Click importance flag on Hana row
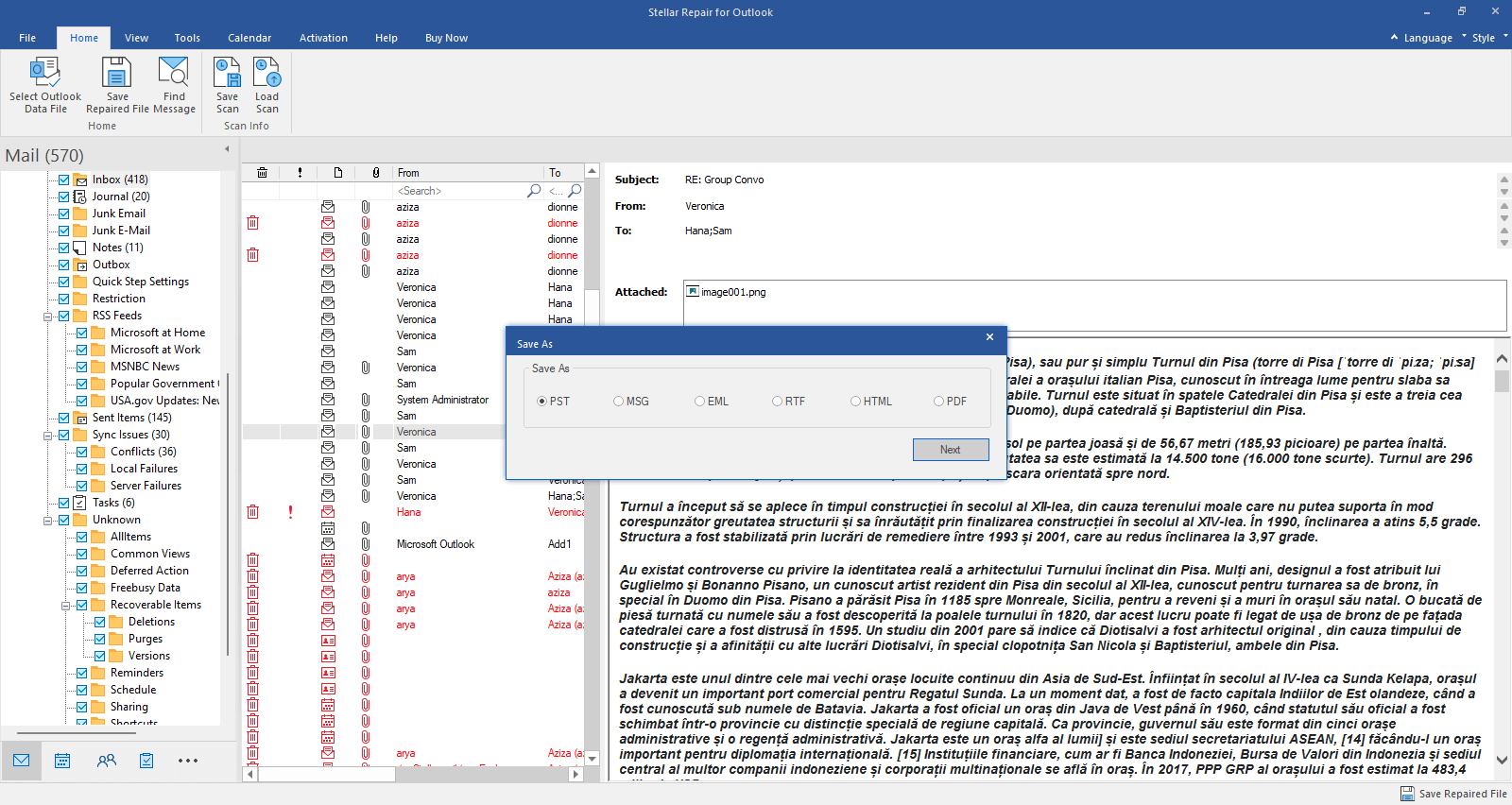The image size is (1512, 805). coord(290,512)
